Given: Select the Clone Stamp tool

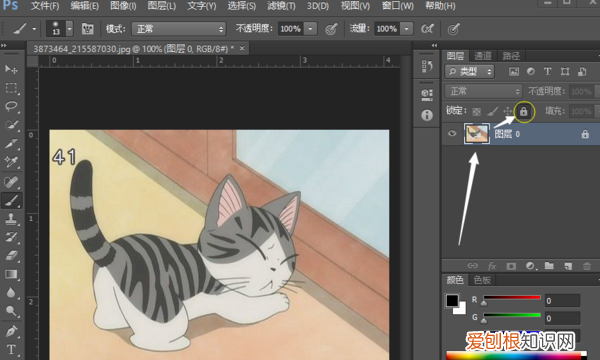Looking at the screenshot, I should (11, 218).
